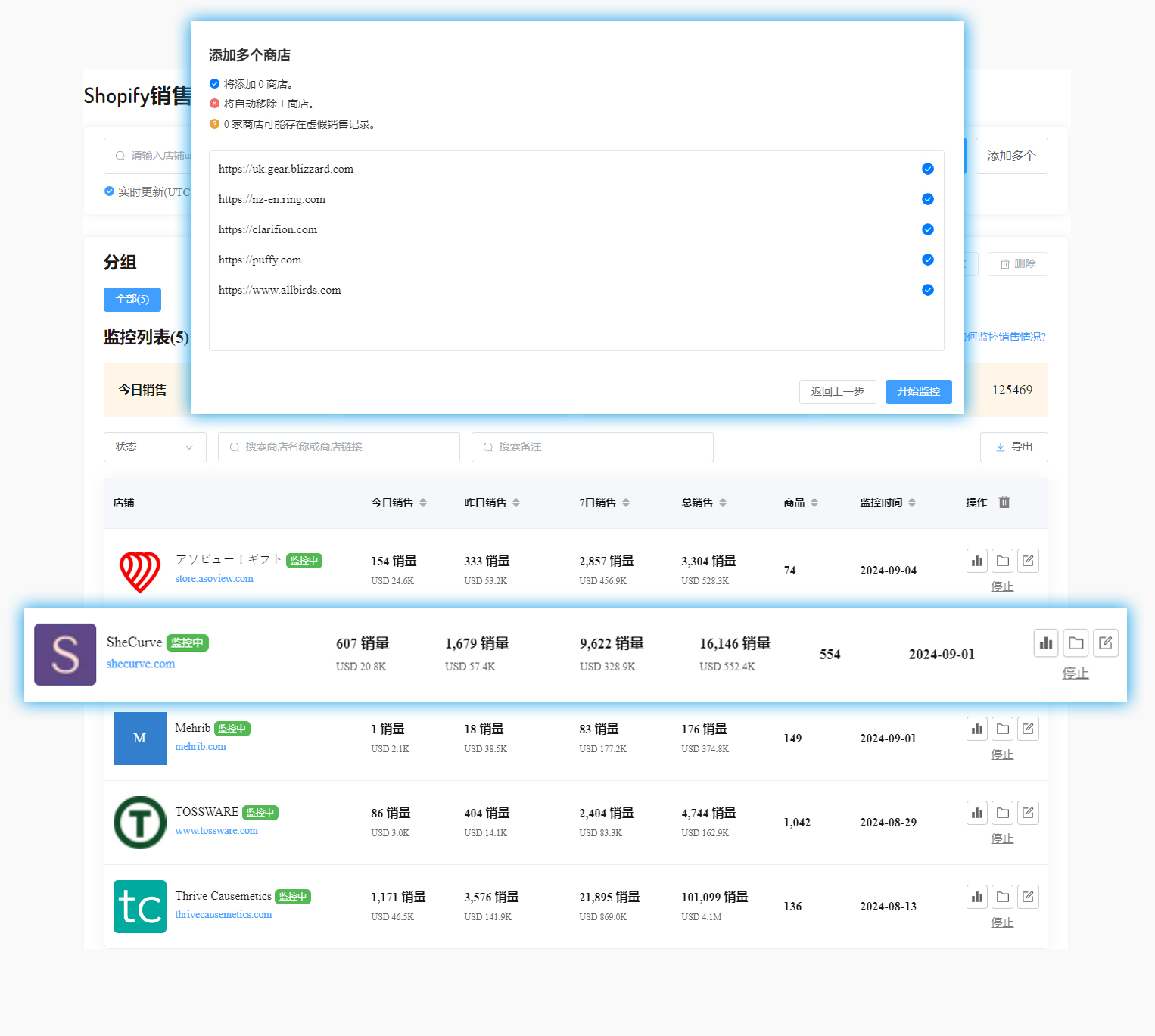View bar chart for Thrive Causemetics
Screen dimensions: 1155x1036
tap(977, 897)
